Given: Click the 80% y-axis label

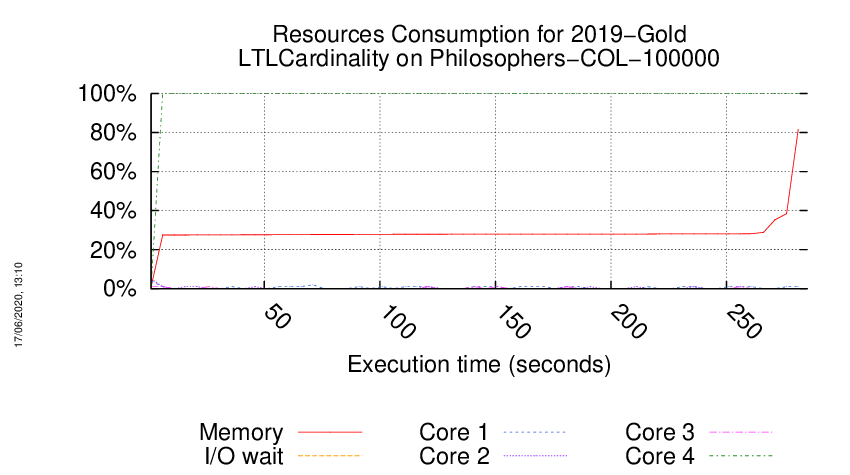Looking at the screenshot, I should click(x=113, y=132).
